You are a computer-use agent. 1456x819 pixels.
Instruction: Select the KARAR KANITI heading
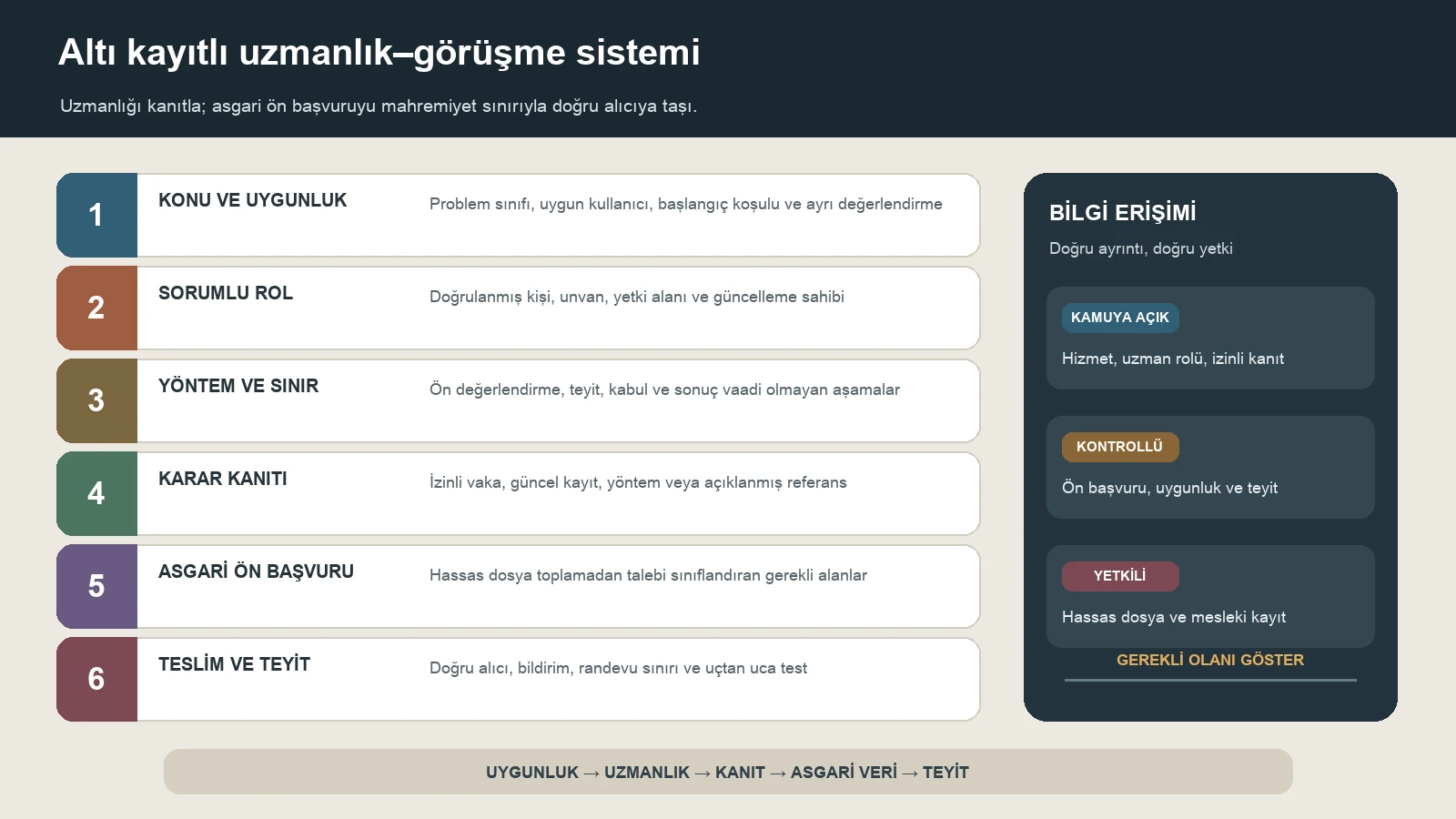click(x=223, y=479)
